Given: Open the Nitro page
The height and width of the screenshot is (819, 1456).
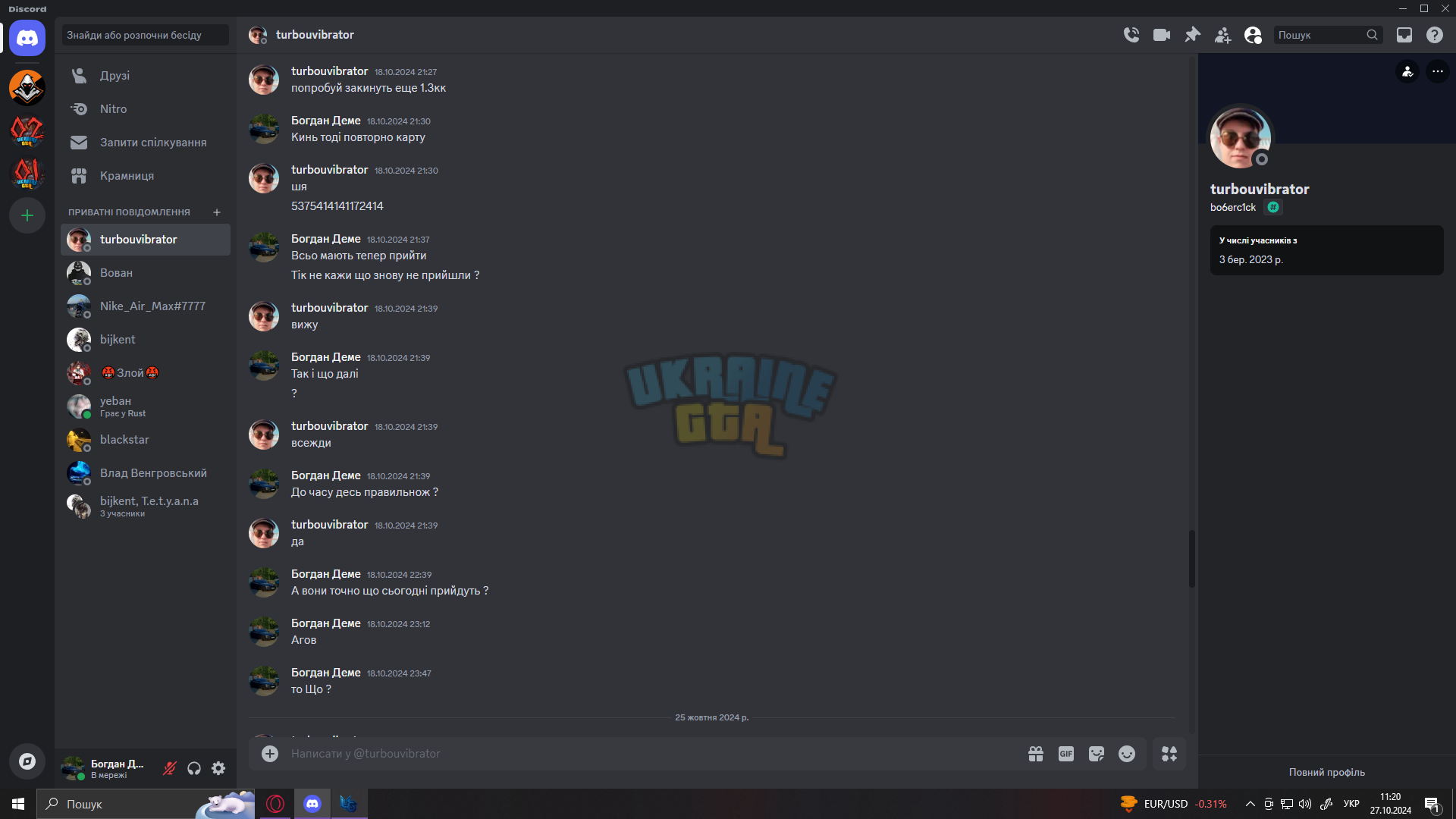Looking at the screenshot, I should coord(146,109).
